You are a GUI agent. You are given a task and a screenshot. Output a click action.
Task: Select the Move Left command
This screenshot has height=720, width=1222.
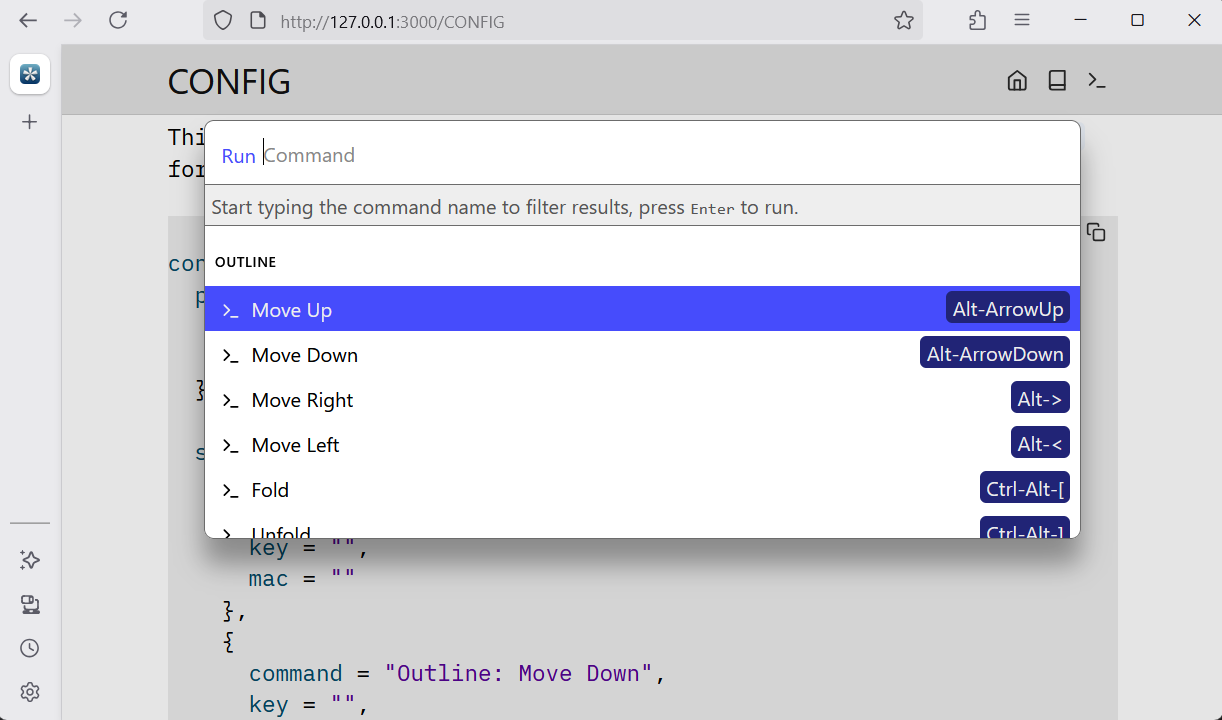(x=642, y=444)
